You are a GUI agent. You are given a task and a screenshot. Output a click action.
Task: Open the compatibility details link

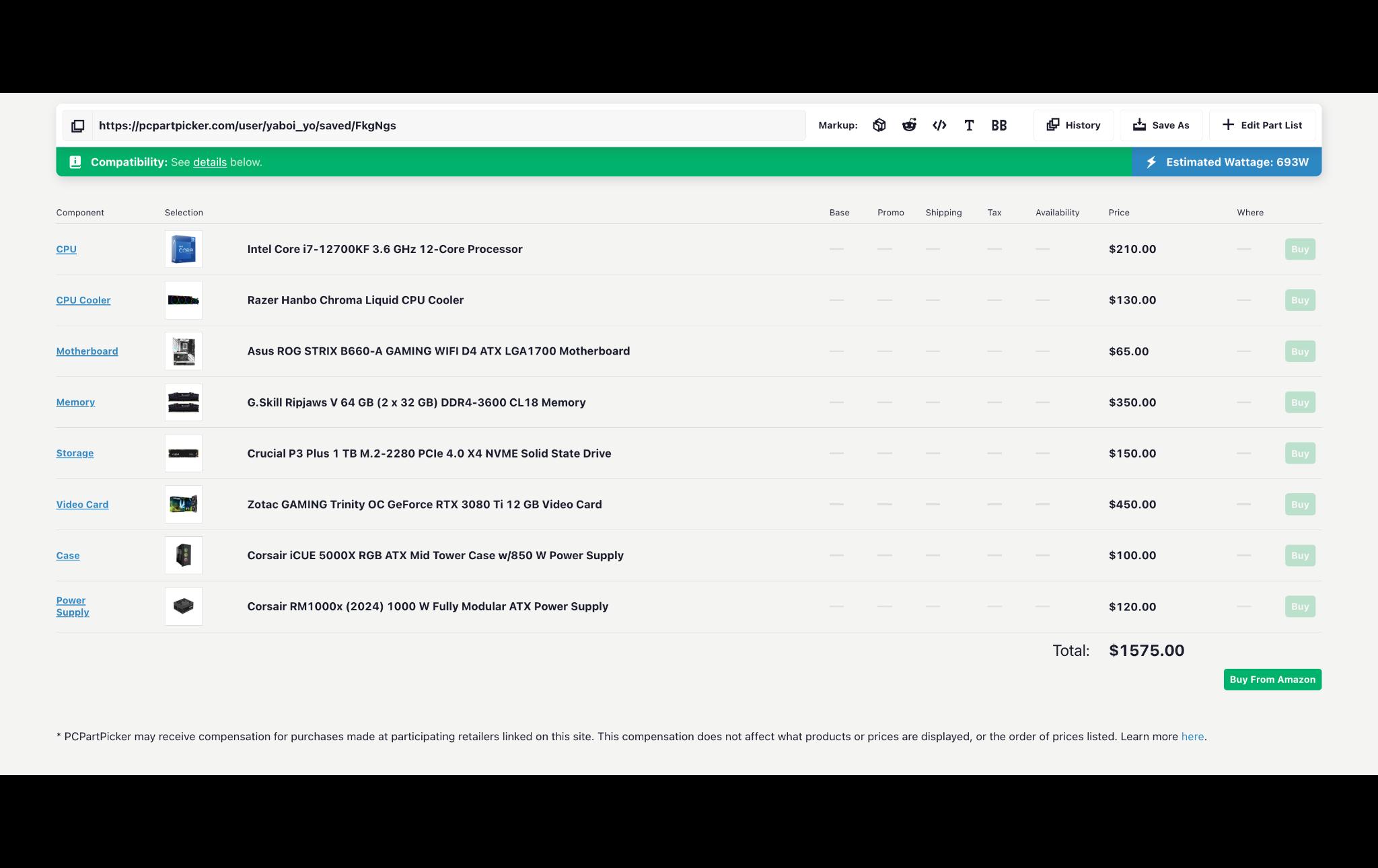210,162
